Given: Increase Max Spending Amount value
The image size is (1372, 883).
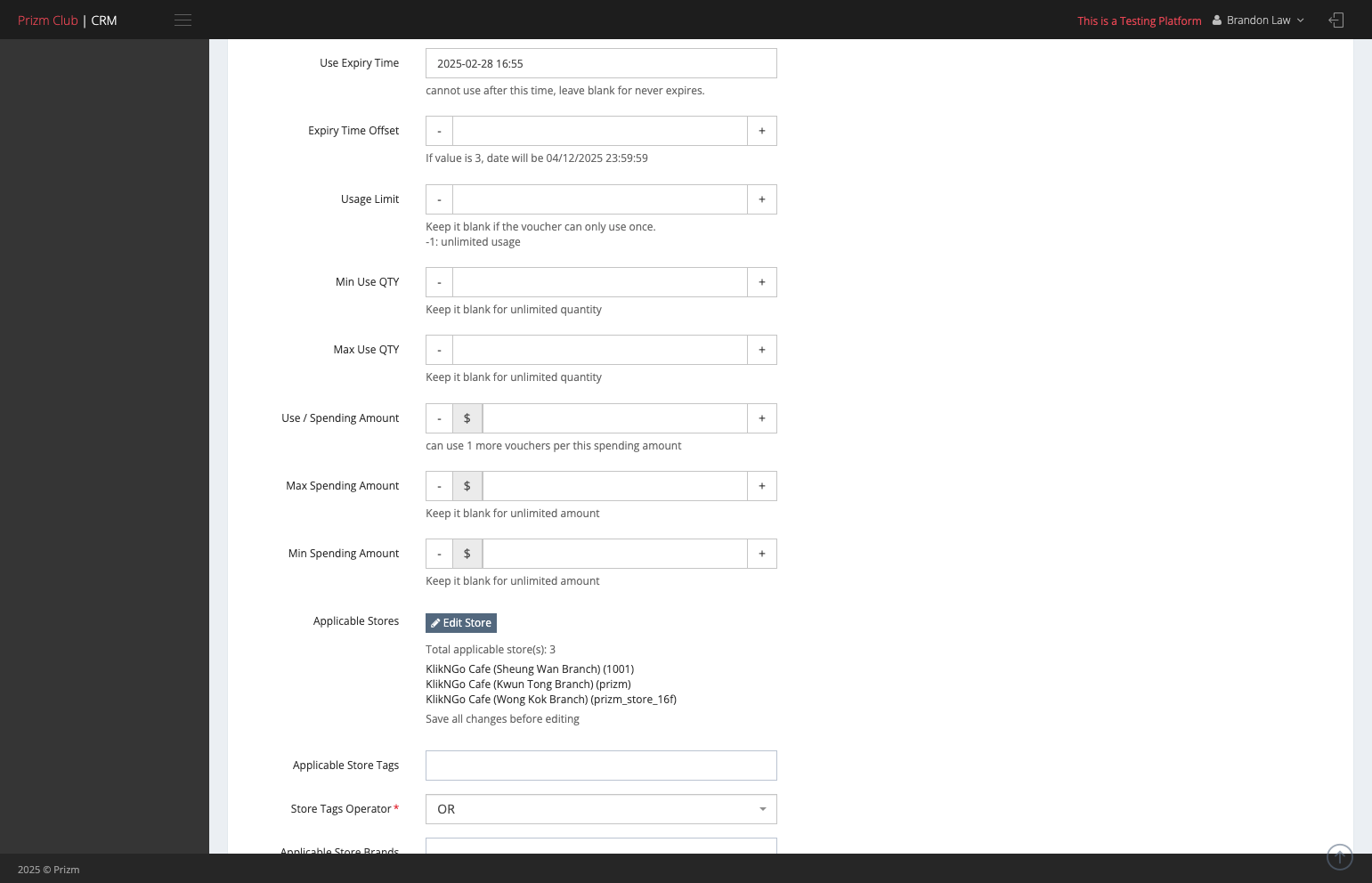Looking at the screenshot, I should tap(762, 486).
